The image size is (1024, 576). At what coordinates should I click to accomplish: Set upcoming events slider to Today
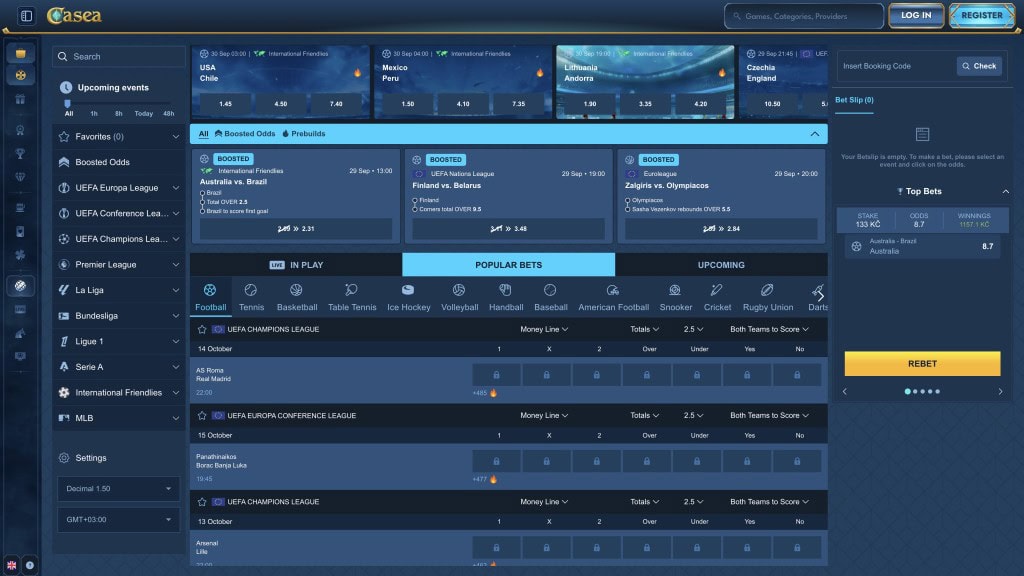coord(143,114)
